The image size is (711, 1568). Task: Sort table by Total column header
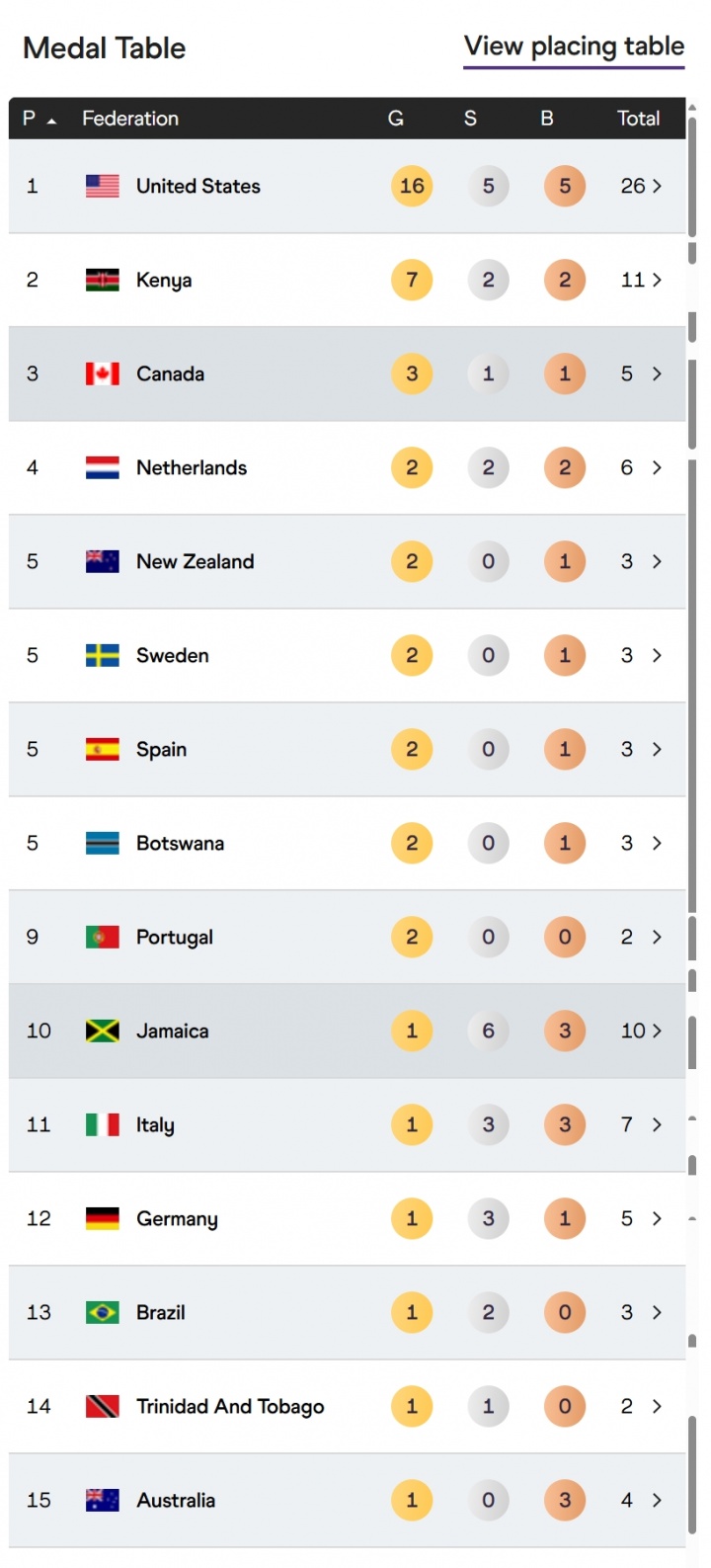[x=638, y=119]
